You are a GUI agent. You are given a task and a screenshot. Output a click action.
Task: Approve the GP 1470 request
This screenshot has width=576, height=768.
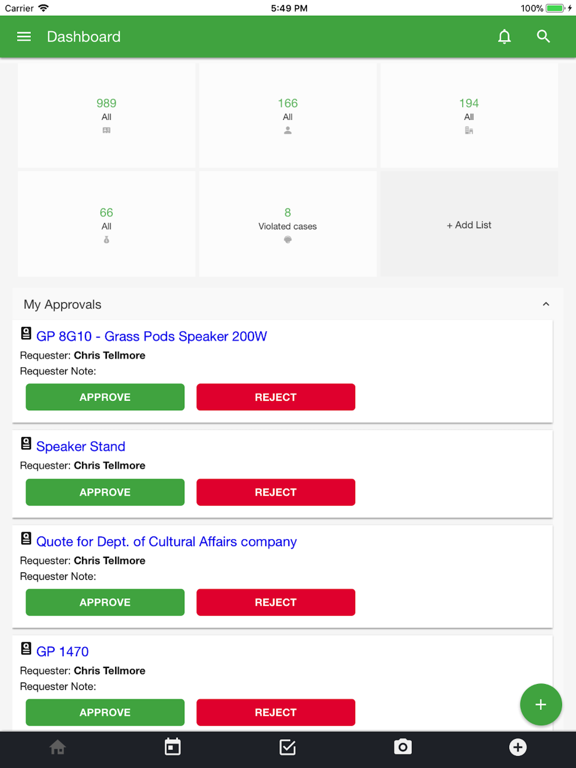coord(105,712)
